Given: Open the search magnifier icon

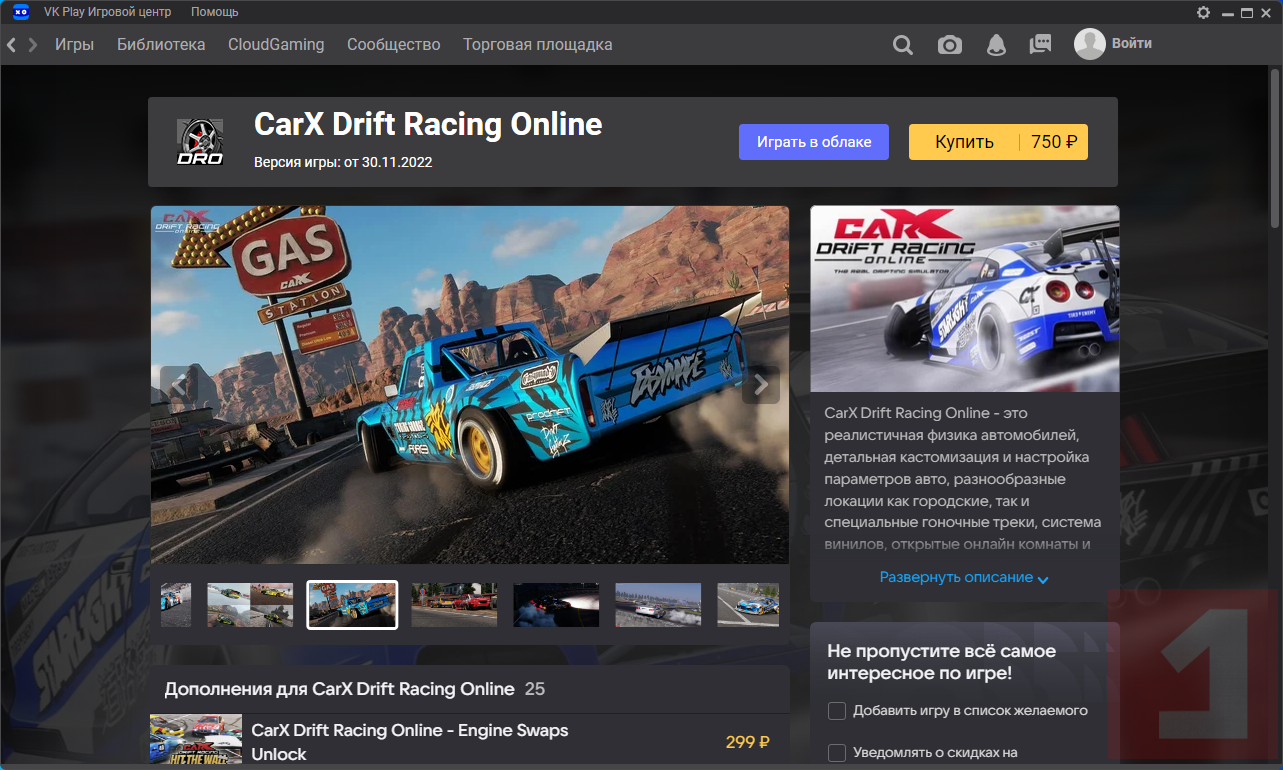Looking at the screenshot, I should point(903,45).
